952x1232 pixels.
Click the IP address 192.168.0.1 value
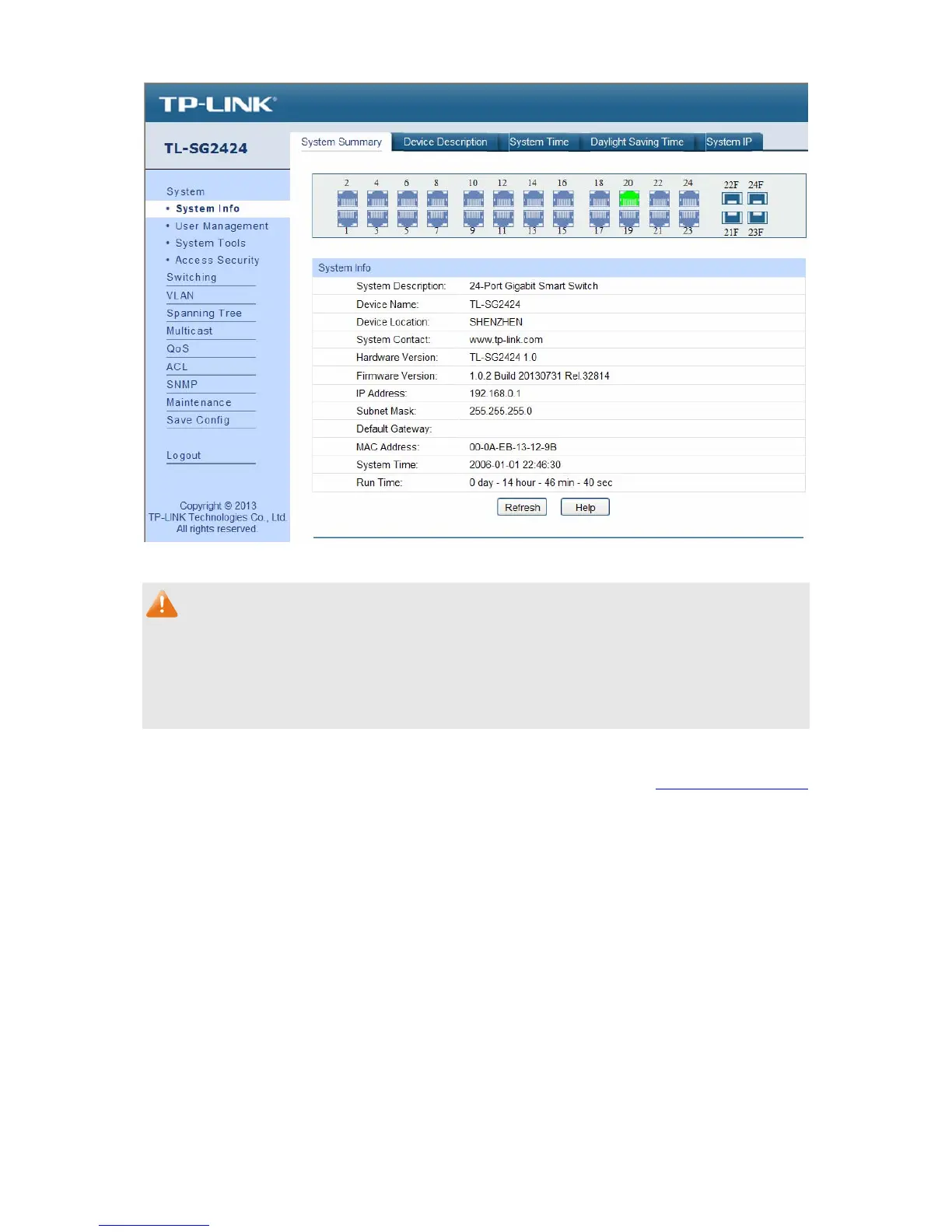click(495, 394)
